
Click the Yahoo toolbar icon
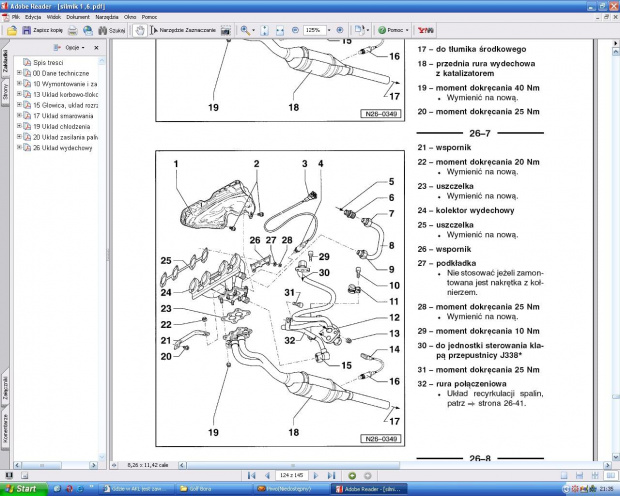coord(426,30)
